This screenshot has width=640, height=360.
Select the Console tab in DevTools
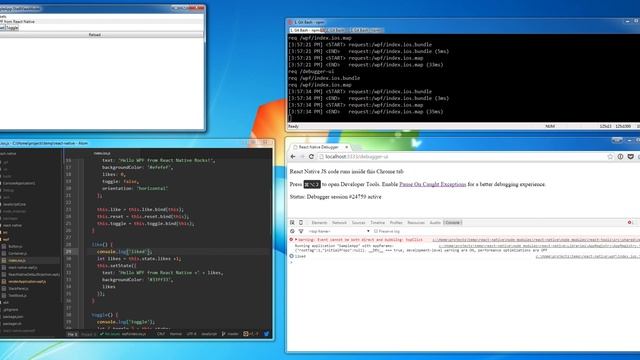pyautogui.click(x=452, y=222)
